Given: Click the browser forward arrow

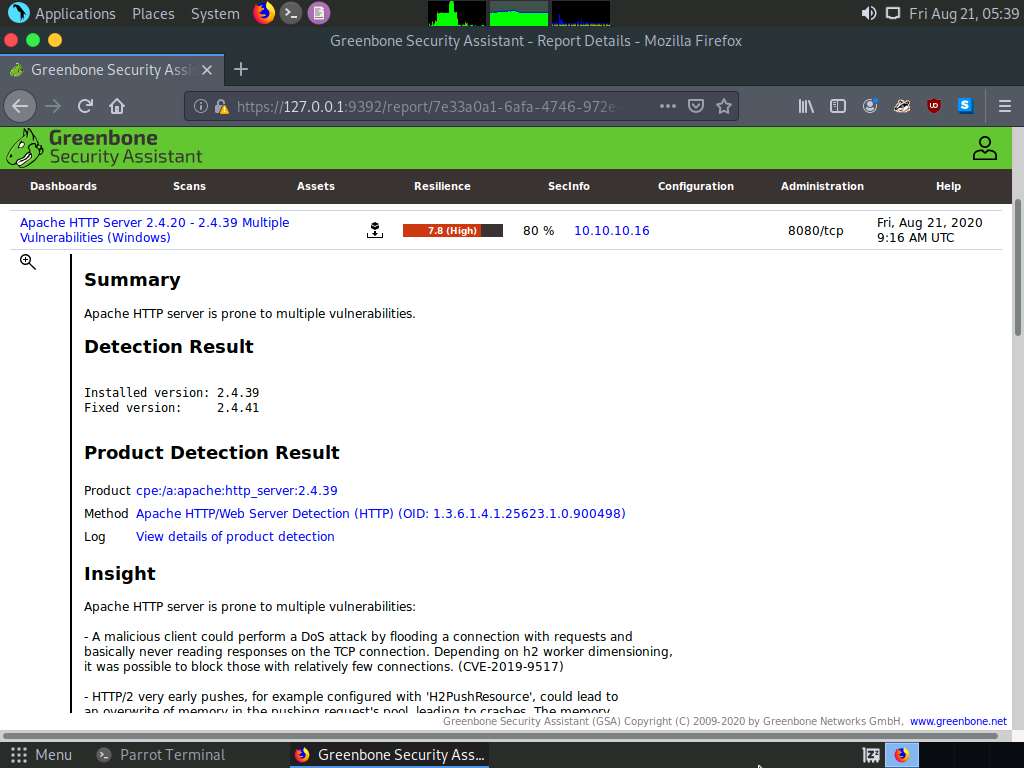Looking at the screenshot, I should pyautogui.click(x=54, y=106).
